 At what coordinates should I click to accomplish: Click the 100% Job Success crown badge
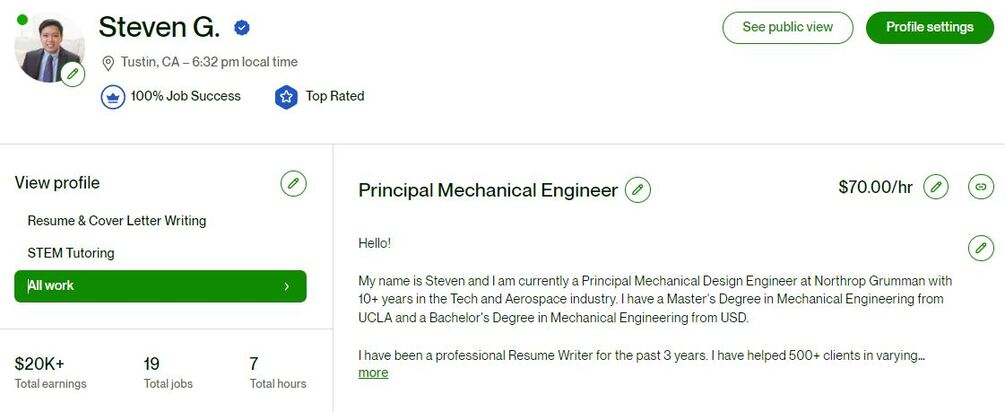pos(112,97)
